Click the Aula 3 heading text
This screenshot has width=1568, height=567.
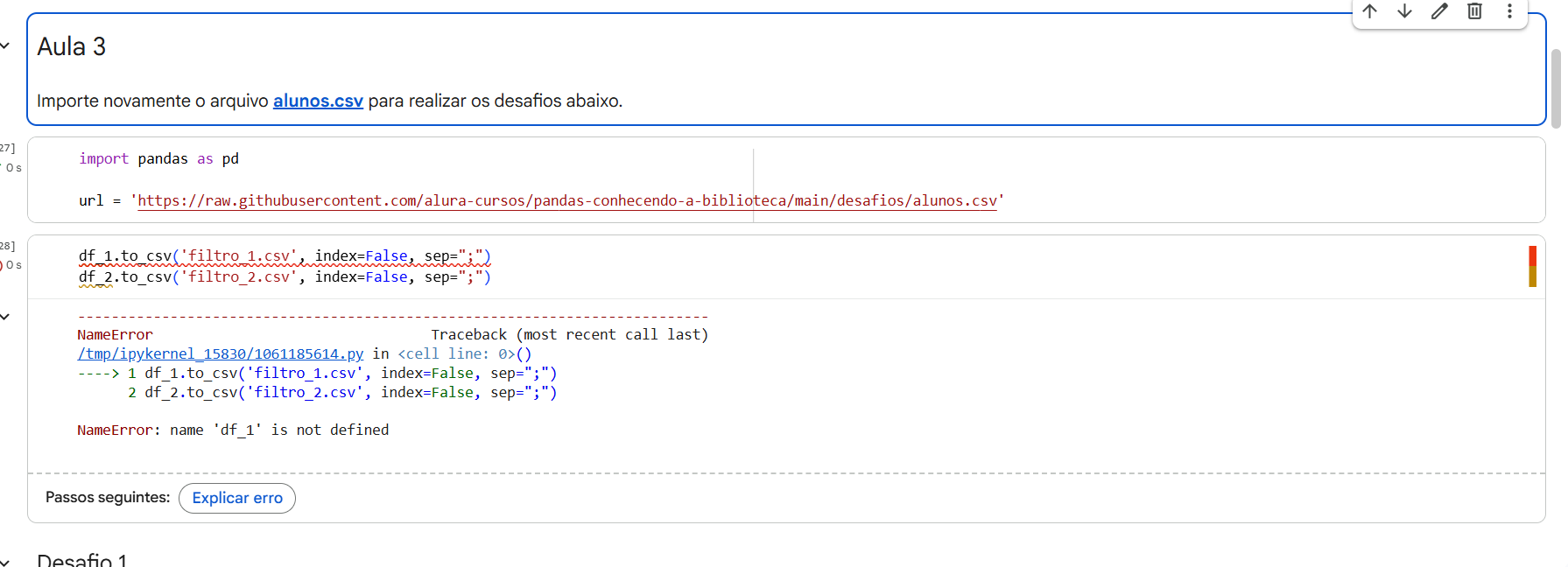click(72, 46)
